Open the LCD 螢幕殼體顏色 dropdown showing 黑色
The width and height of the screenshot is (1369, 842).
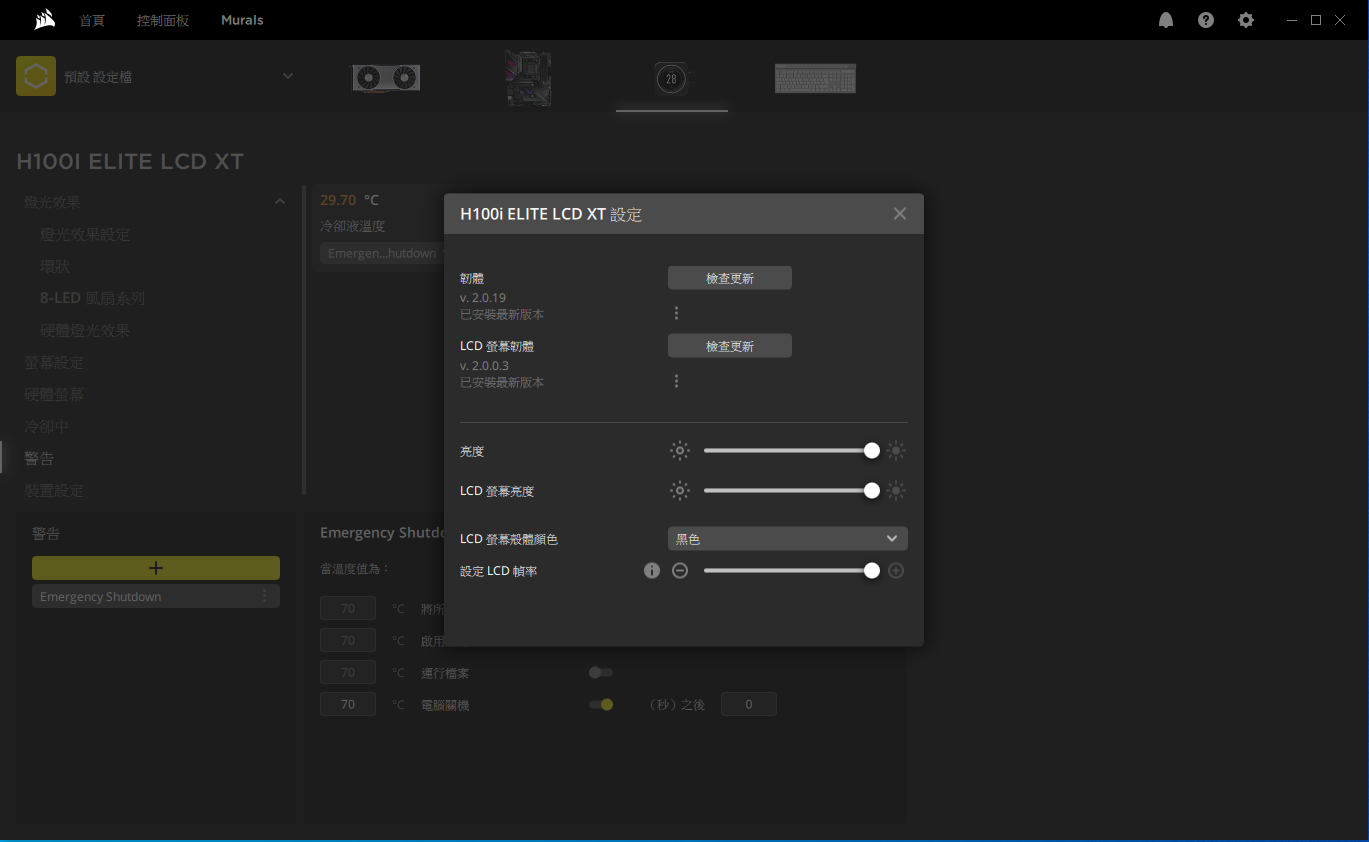tap(788, 539)
